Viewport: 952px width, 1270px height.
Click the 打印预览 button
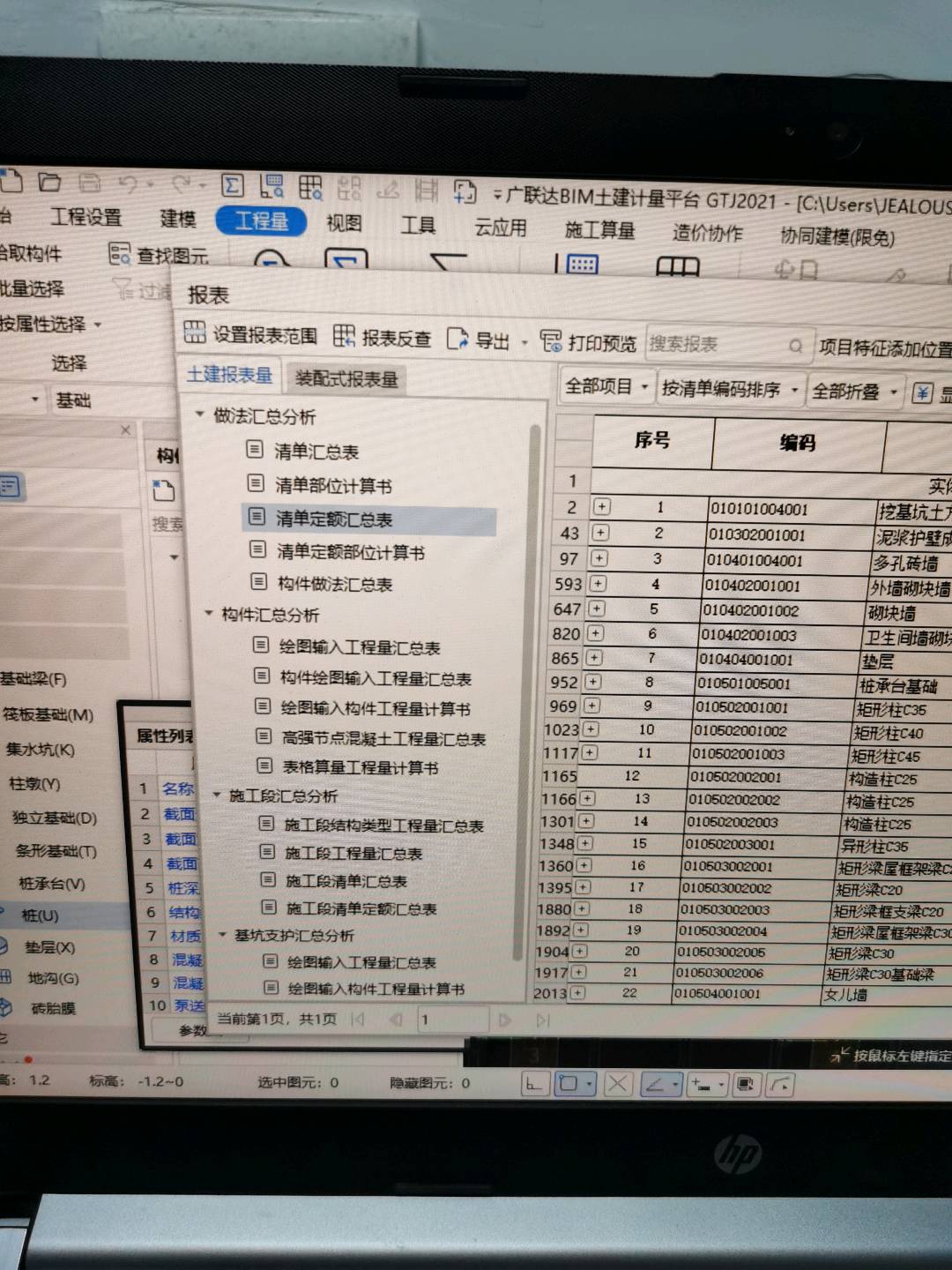point(588,342)
